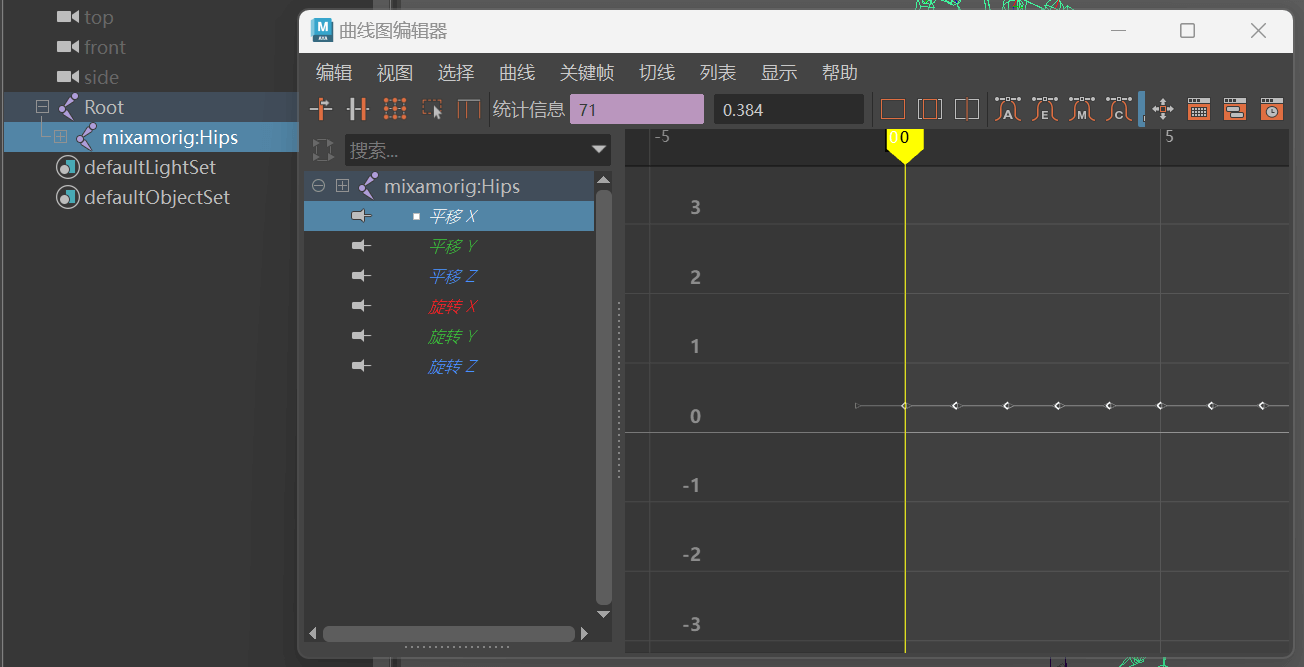The image size is (1304, 667).
Task: Click the Frame Playback Range icon
Action: 929,109
